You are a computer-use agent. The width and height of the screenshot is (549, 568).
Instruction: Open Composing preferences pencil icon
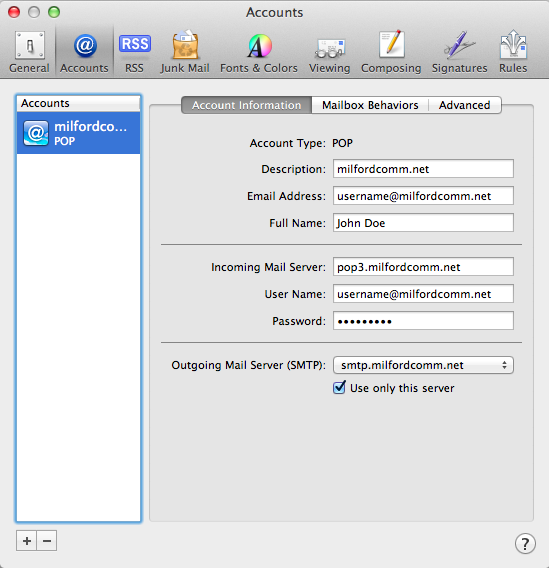point(391,45)
